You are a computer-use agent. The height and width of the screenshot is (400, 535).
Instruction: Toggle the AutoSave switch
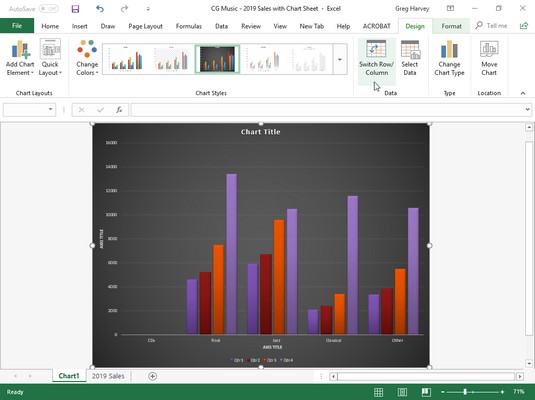point(48,9)
